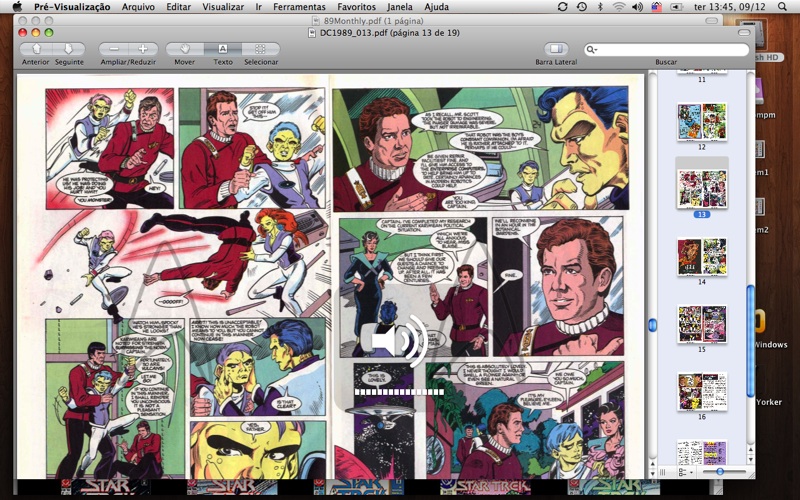Viewport: 800px width, 500px height.
Task: Open the Pré-Visualização application menu
Action: pyautogui.click(x=72, y=7)
